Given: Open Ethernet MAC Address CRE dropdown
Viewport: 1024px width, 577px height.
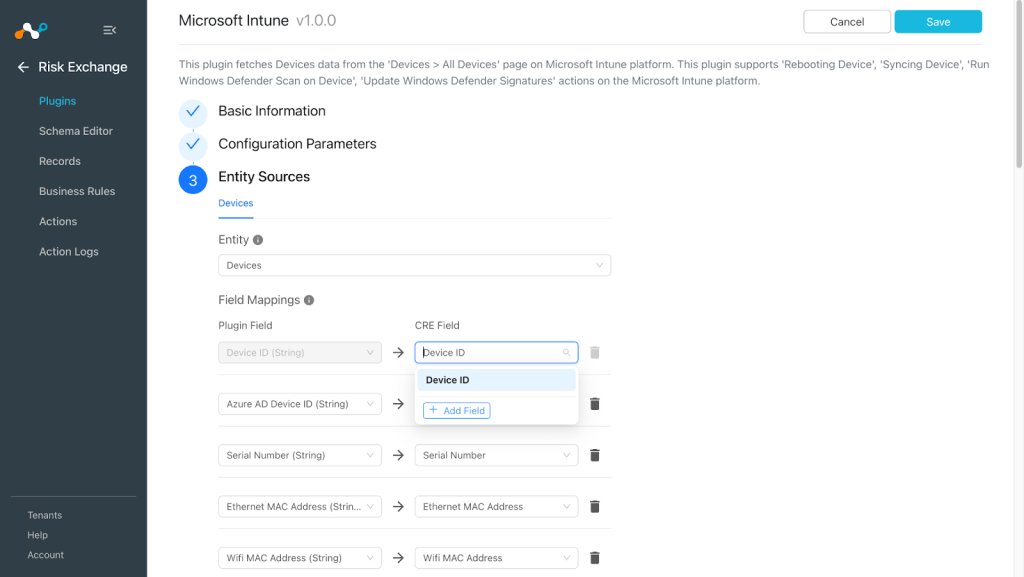Looking at the screenshot, I should click(496, 507).
